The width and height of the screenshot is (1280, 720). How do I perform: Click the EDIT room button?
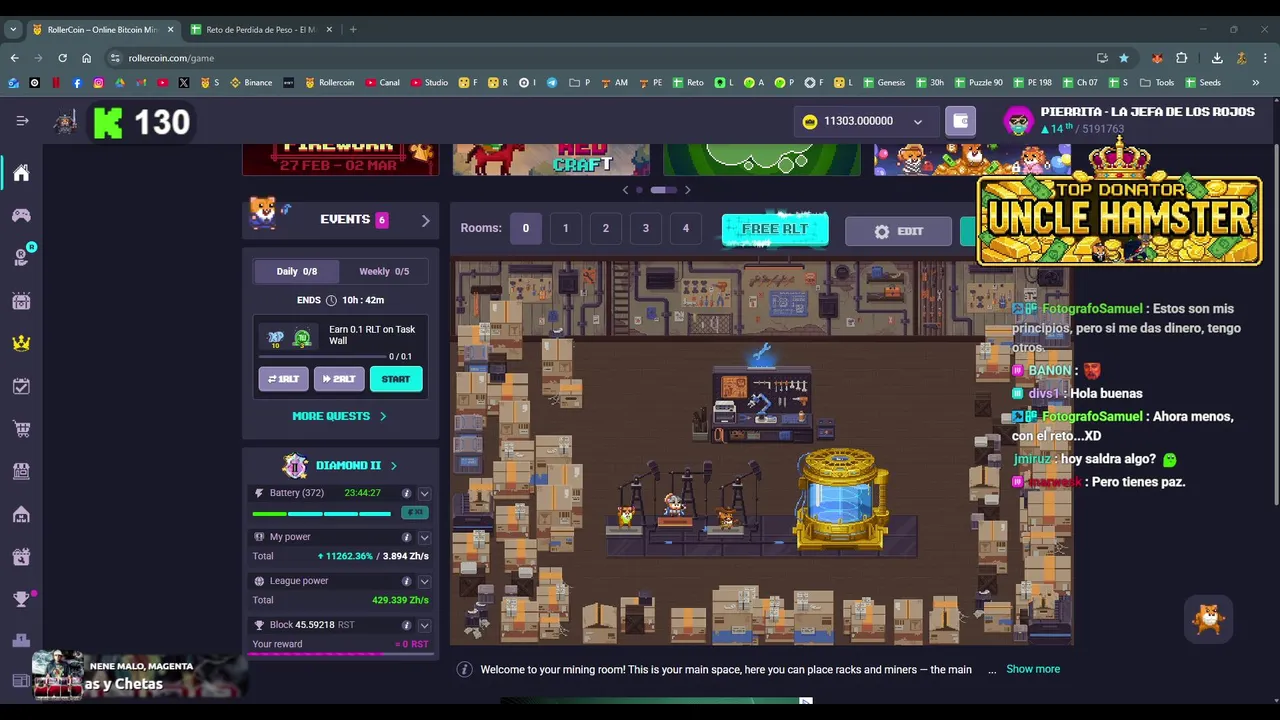click(x=898, y=231)
